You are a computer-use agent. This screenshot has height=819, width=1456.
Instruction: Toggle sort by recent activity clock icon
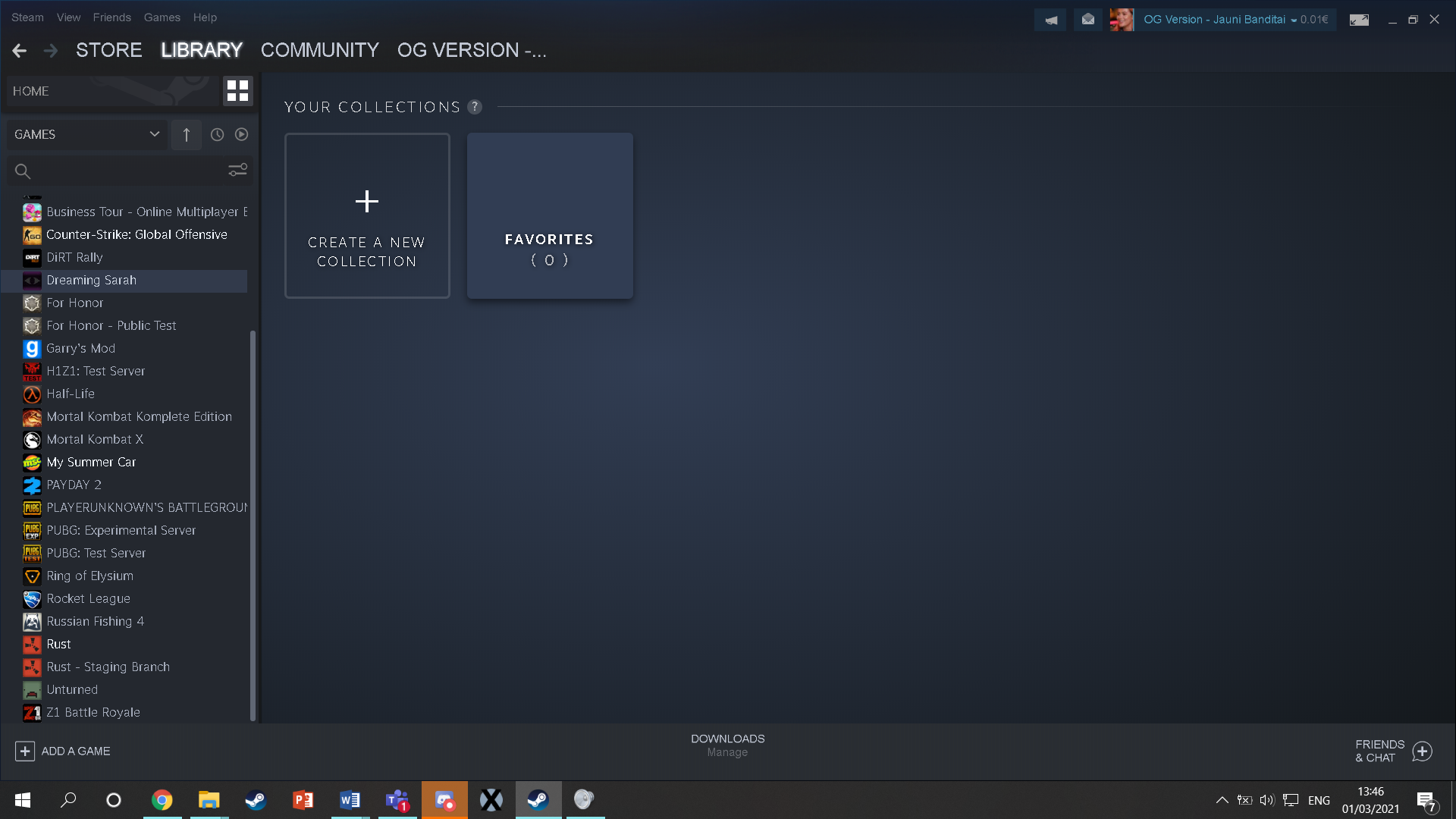(217, 134)
